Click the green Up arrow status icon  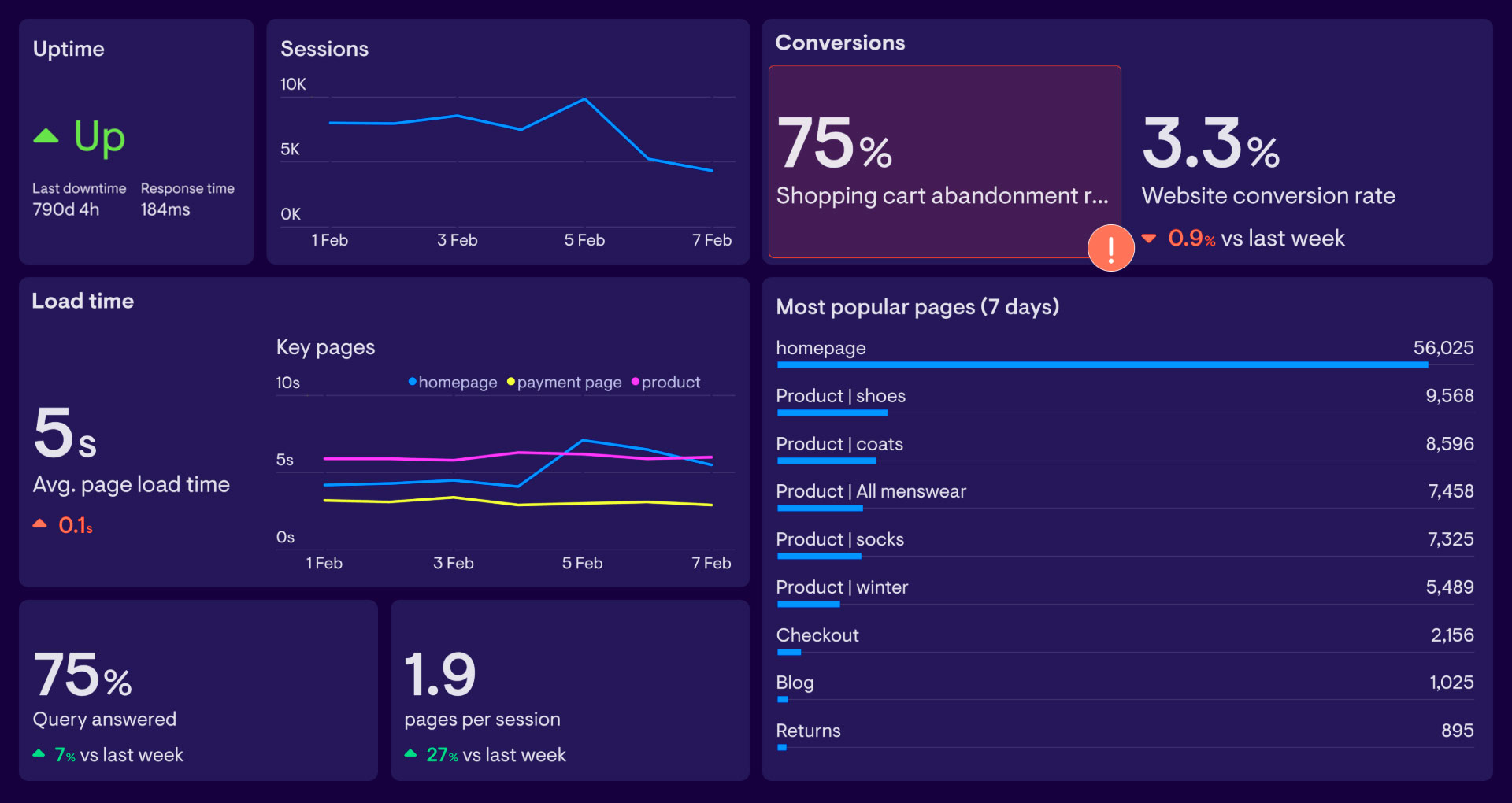click(46, 135)
